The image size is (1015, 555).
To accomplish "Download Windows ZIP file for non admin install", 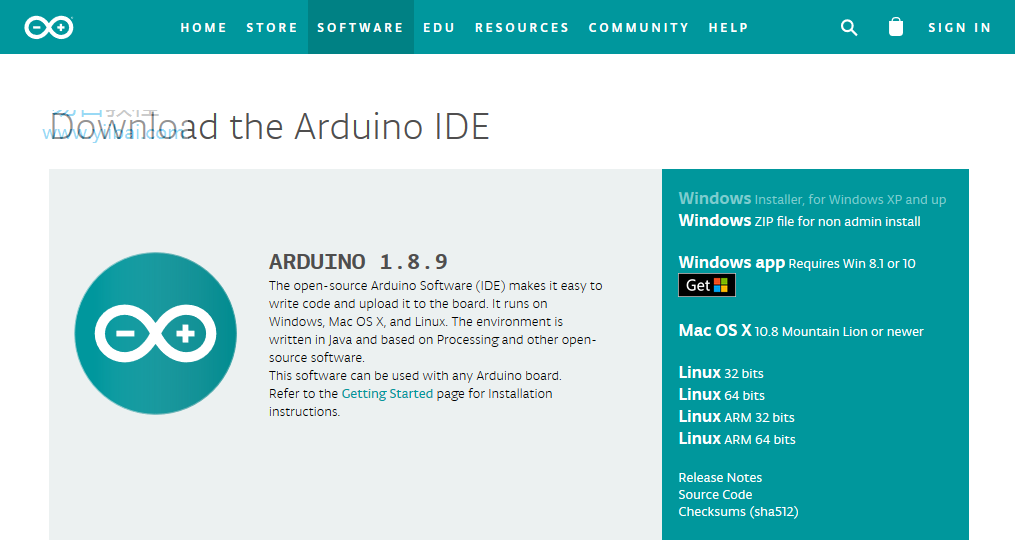I will pos(799,221).
